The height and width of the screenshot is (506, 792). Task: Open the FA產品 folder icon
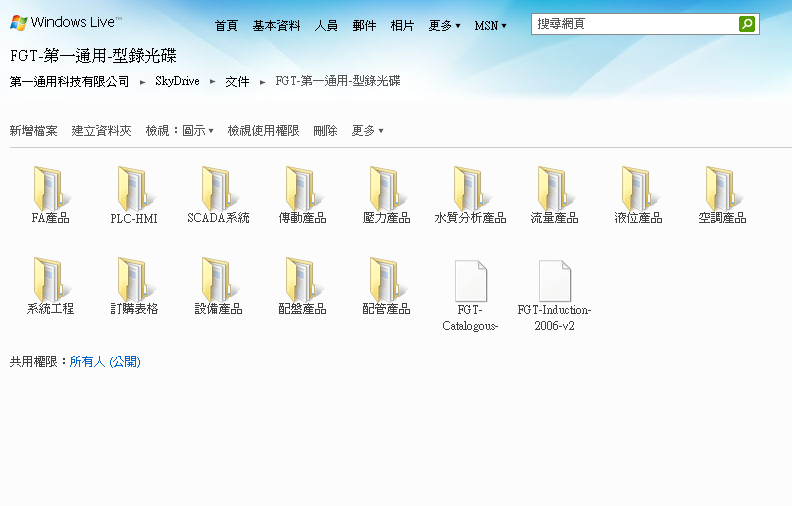[x=50, y=187]
